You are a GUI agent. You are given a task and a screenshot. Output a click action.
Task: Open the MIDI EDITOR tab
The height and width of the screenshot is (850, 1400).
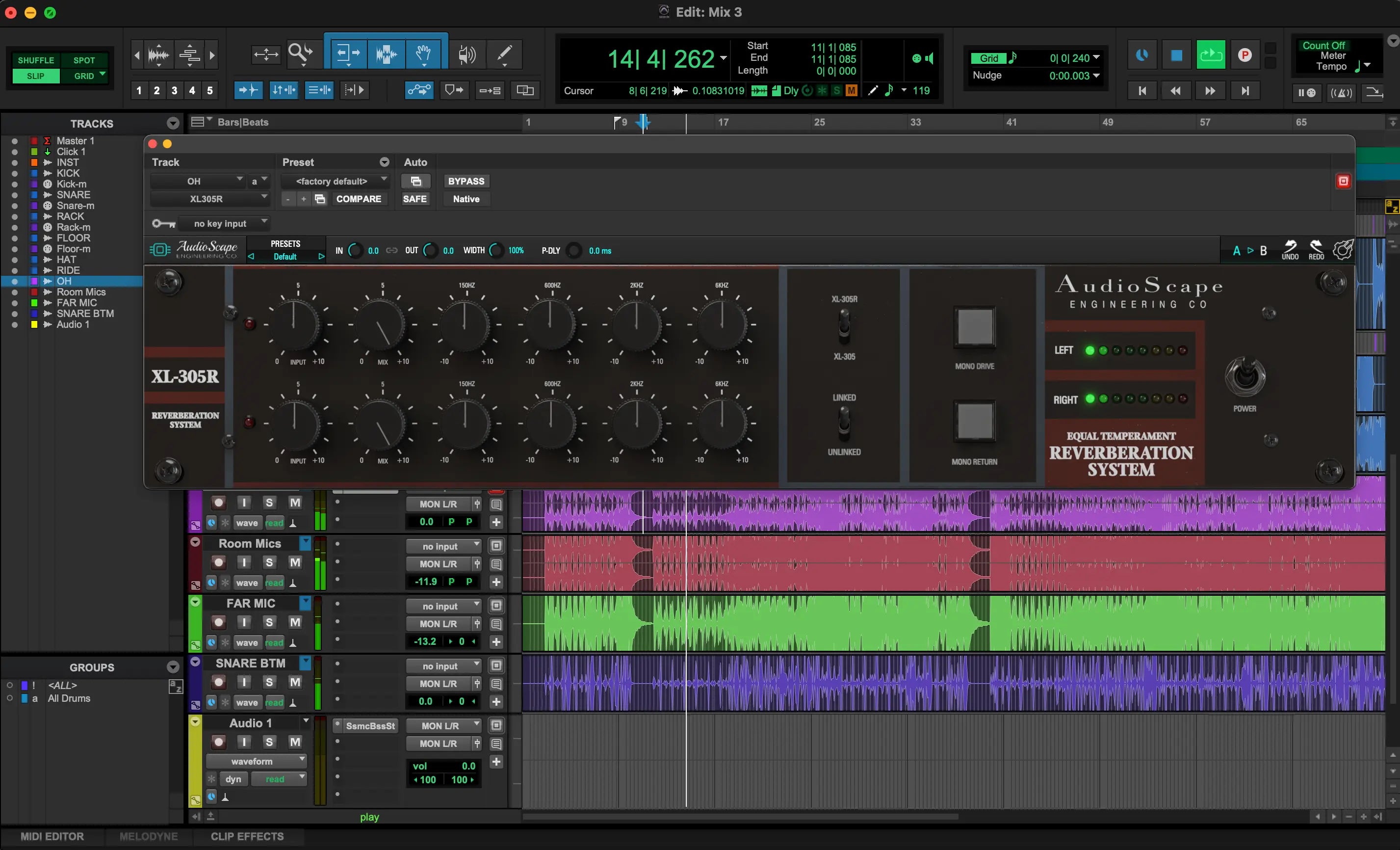52,836
